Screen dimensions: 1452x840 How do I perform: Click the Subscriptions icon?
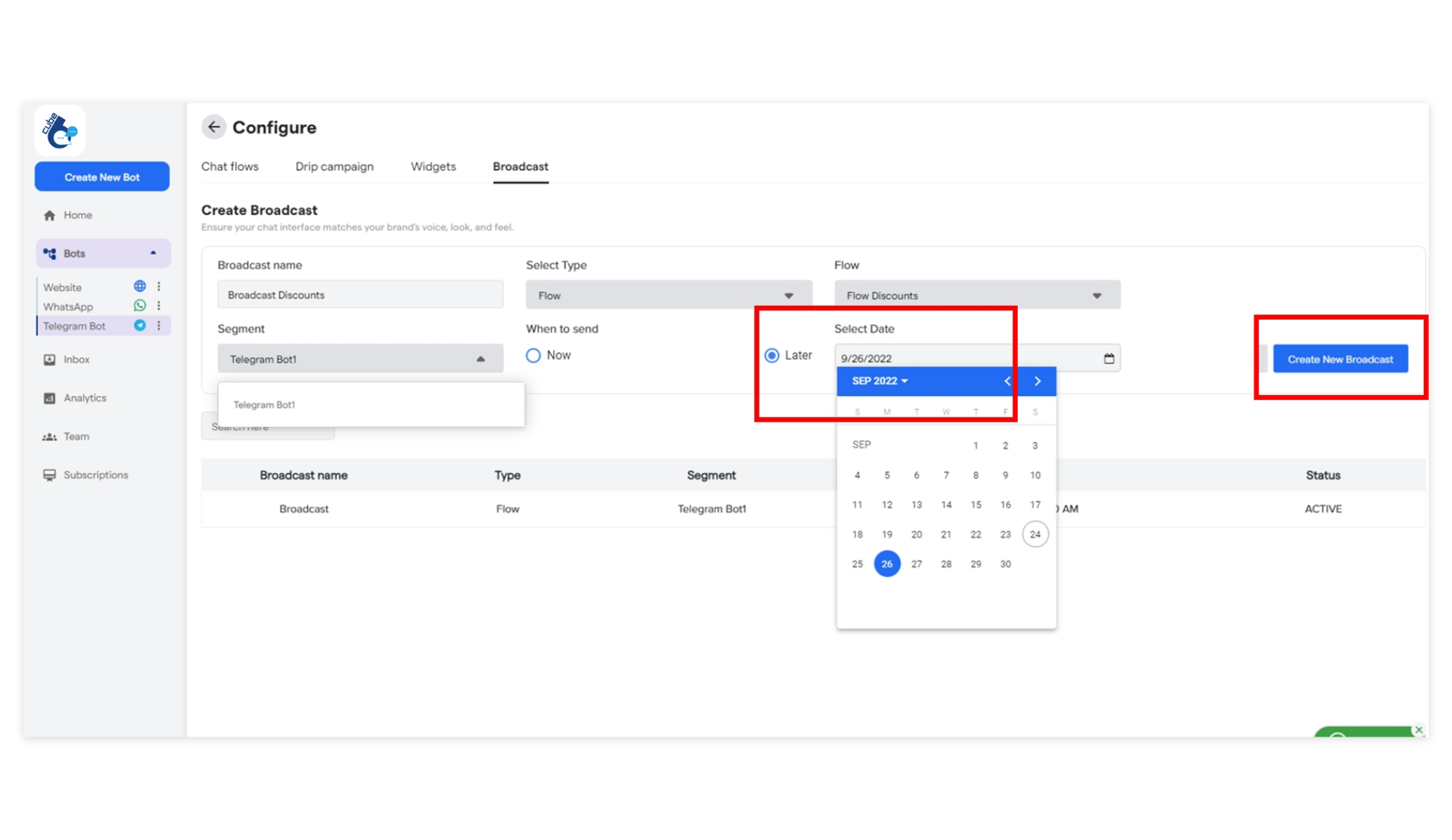pyautogui.click(x=50, y=475)
